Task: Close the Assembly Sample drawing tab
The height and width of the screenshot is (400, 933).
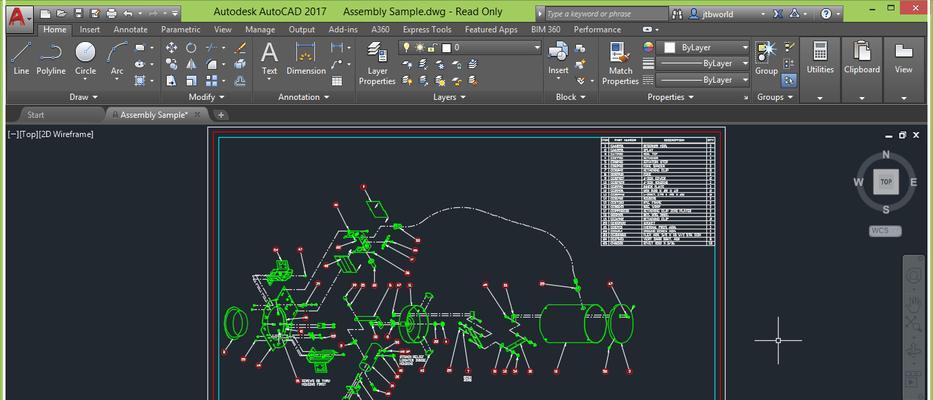Action: pos(198,115)
